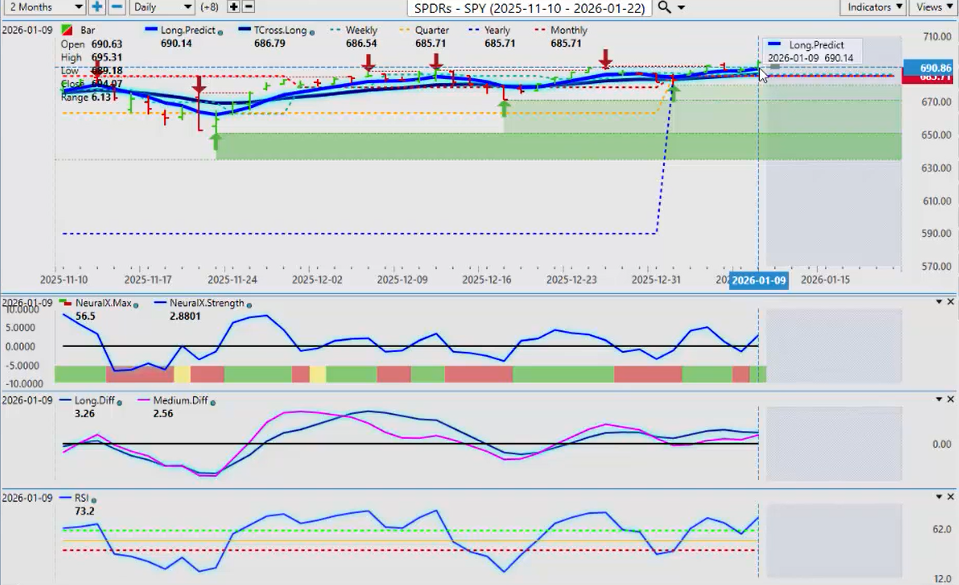Expand the arrow beside the search icon

[682, 7]
